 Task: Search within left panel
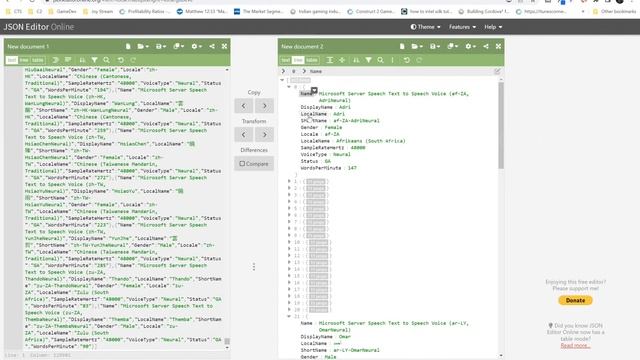point(106,60)
